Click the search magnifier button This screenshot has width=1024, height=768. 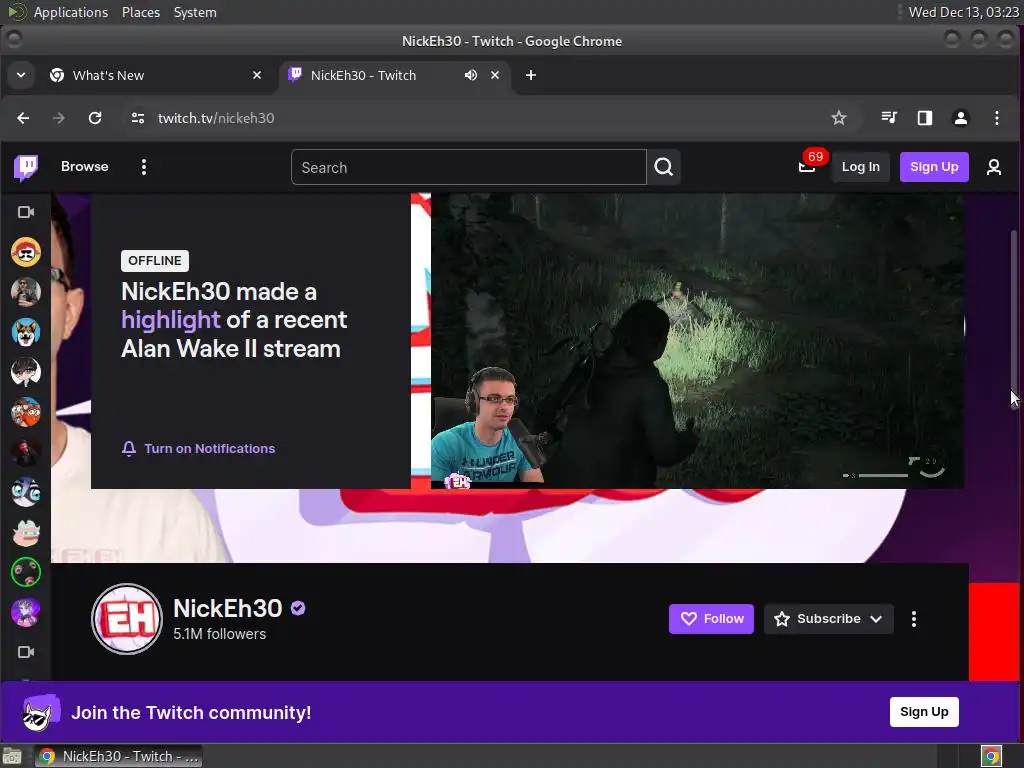[664, 167]
